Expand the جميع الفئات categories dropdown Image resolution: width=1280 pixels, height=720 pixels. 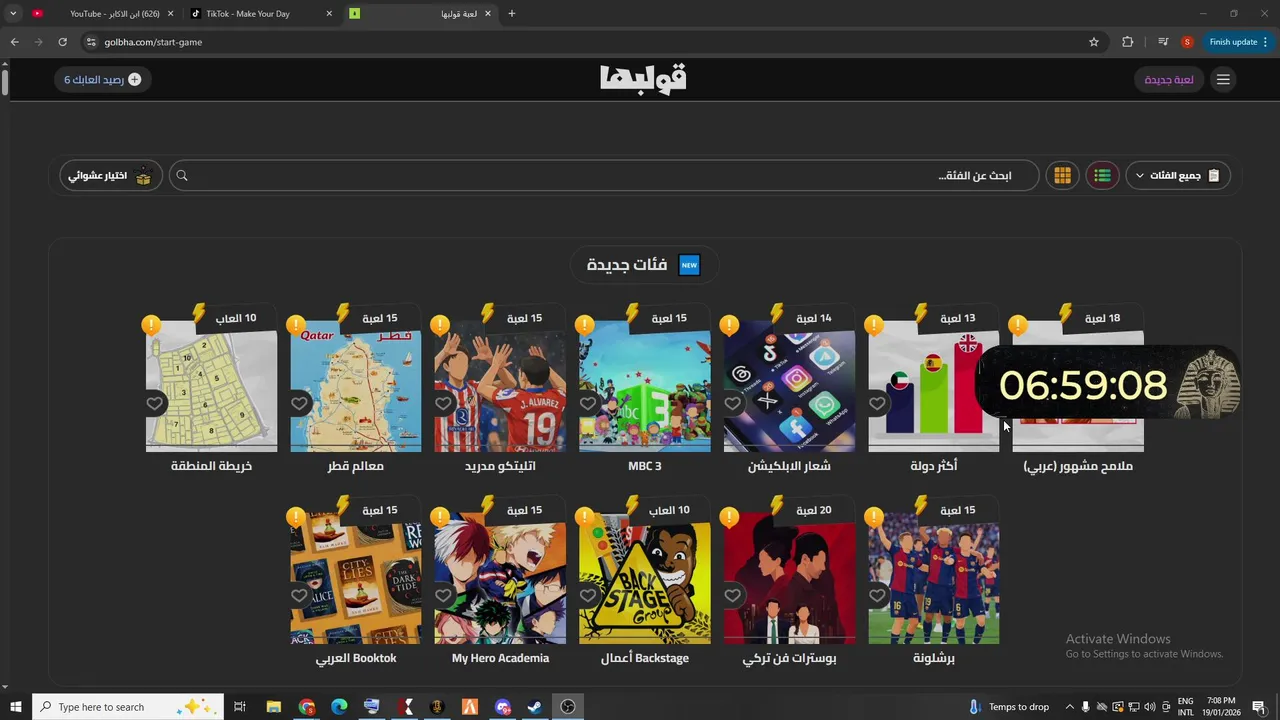[1178, 176]
